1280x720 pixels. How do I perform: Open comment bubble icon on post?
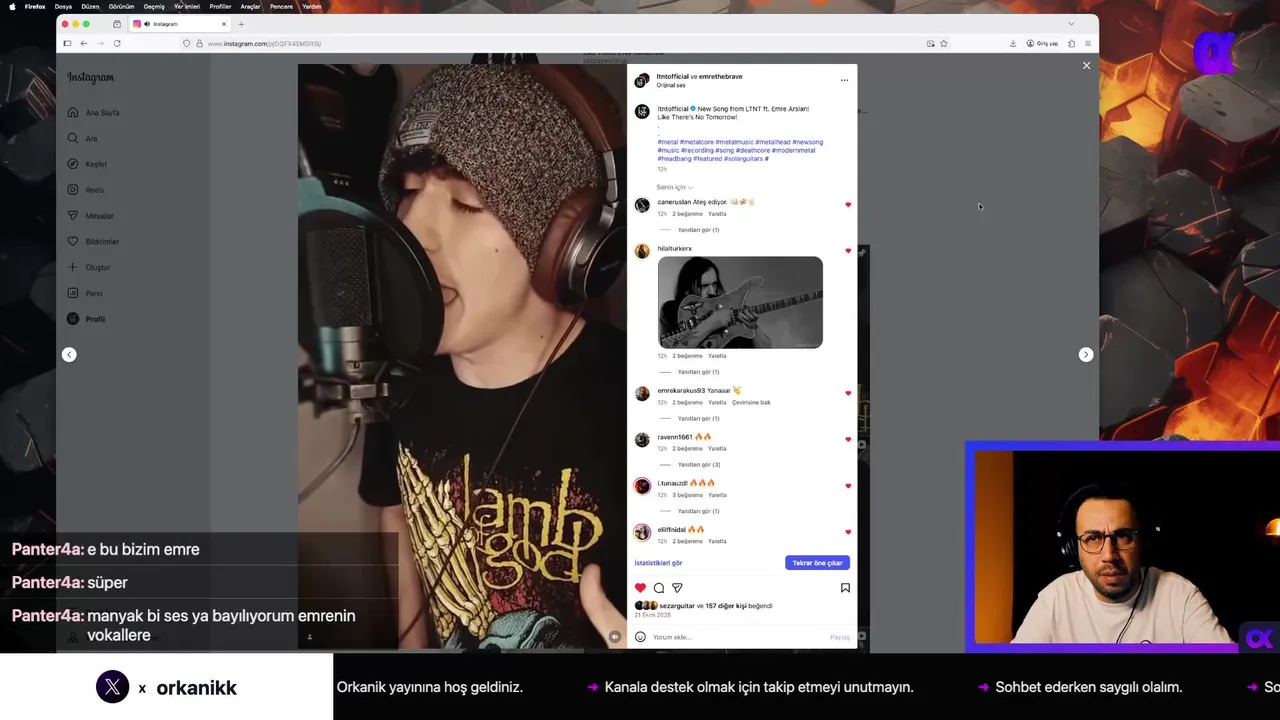tap(658, 588)
